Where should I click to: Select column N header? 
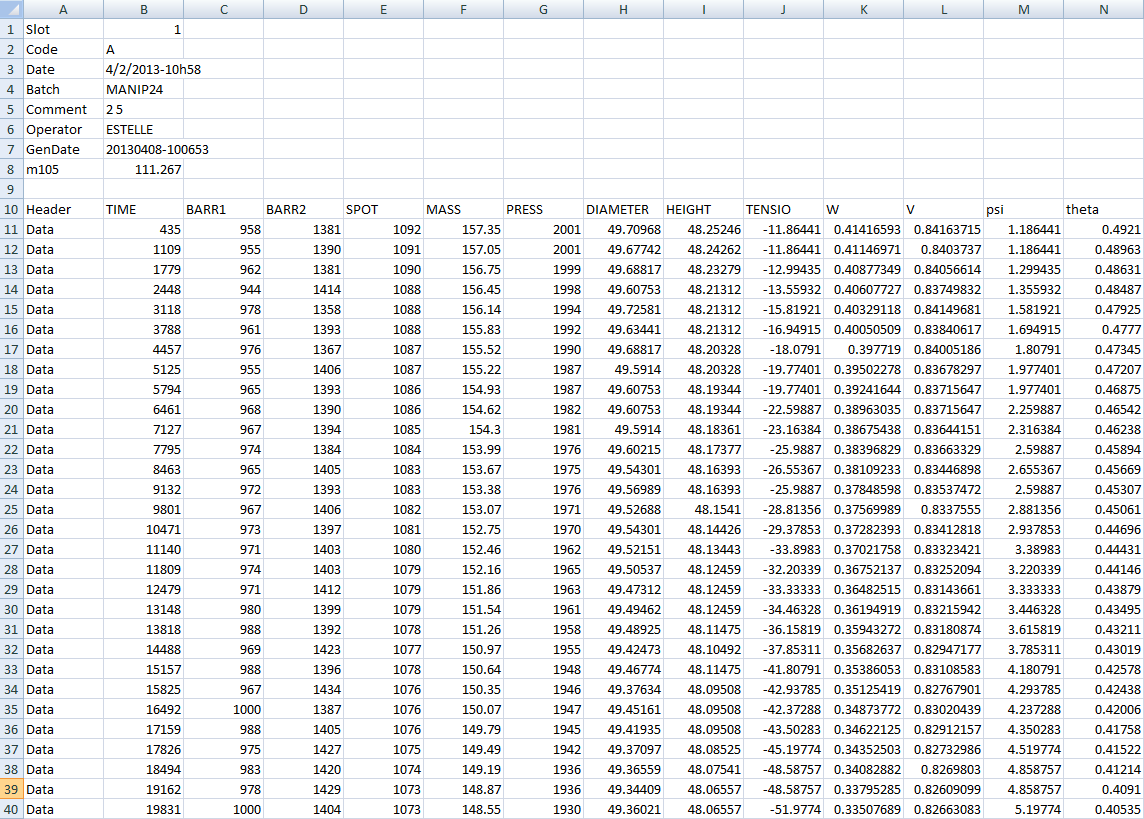click(x=1103, y=9)
